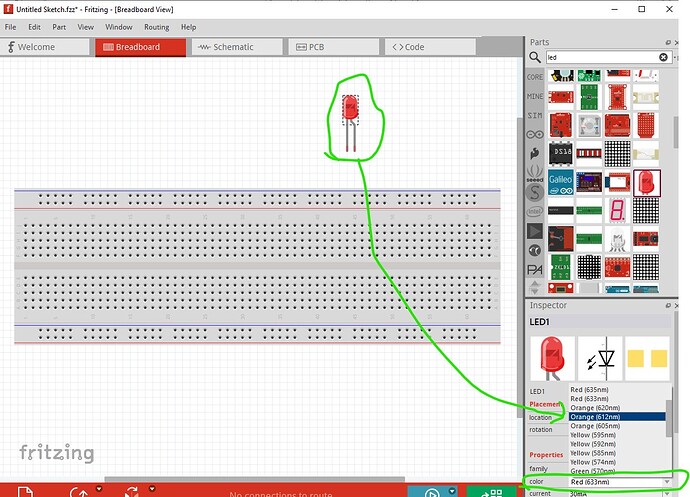The height and width of the screenshot is (497, 690).
Task: Open the Window menu
Action: pos(118,27)
